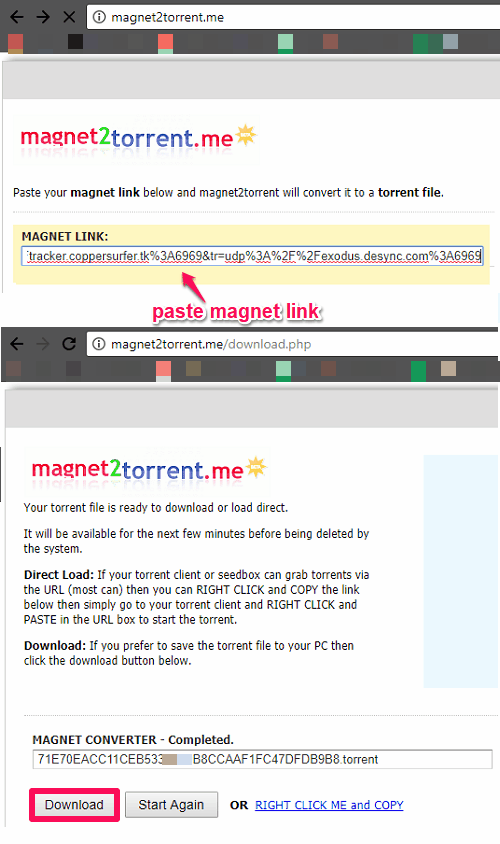The width and height of the screenshot is (500, 844).
Task: Click the light blue ad panel on right
Action: [461, 572]
